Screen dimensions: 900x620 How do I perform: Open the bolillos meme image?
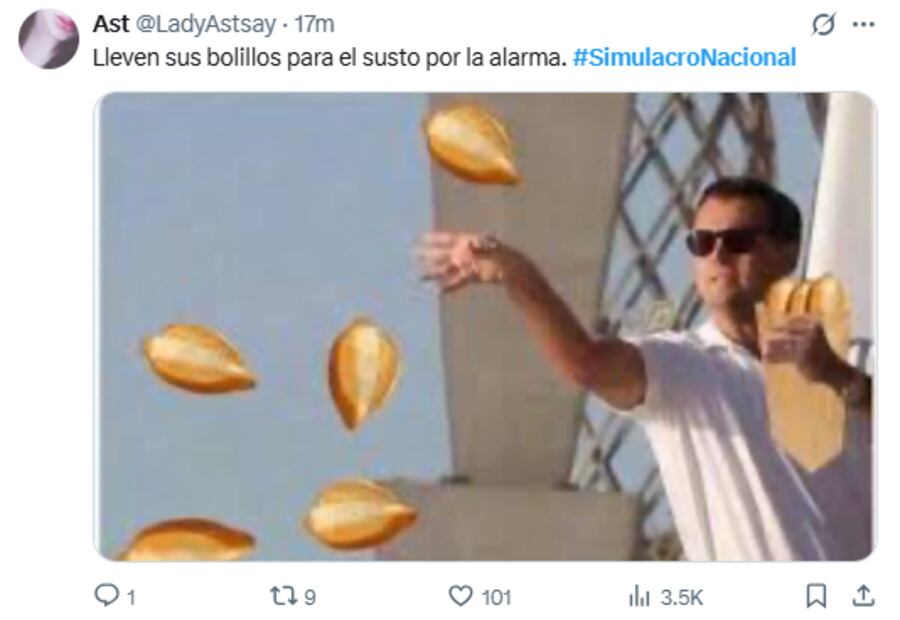click(x=486, y=326)
